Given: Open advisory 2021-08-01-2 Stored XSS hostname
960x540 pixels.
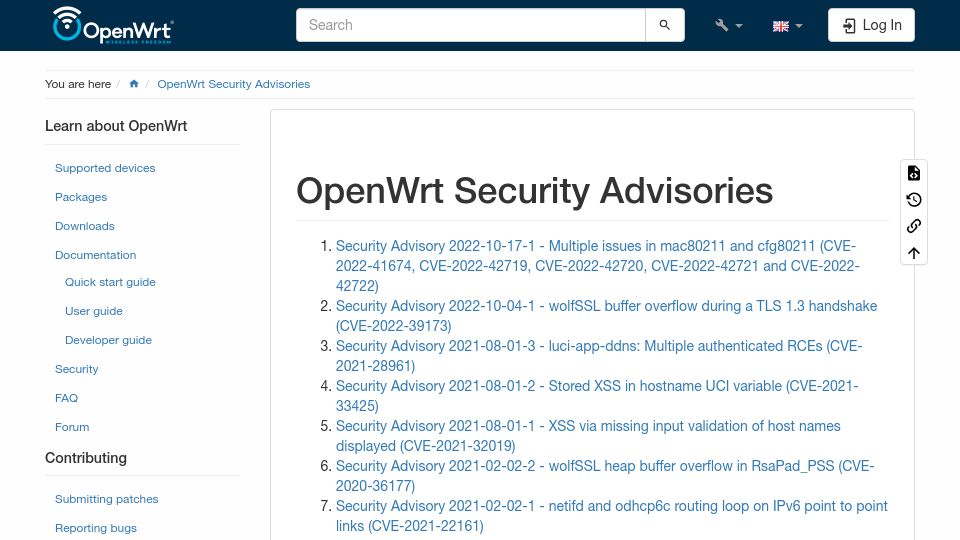Looking at the screenshot, I should tap(597, 396).
